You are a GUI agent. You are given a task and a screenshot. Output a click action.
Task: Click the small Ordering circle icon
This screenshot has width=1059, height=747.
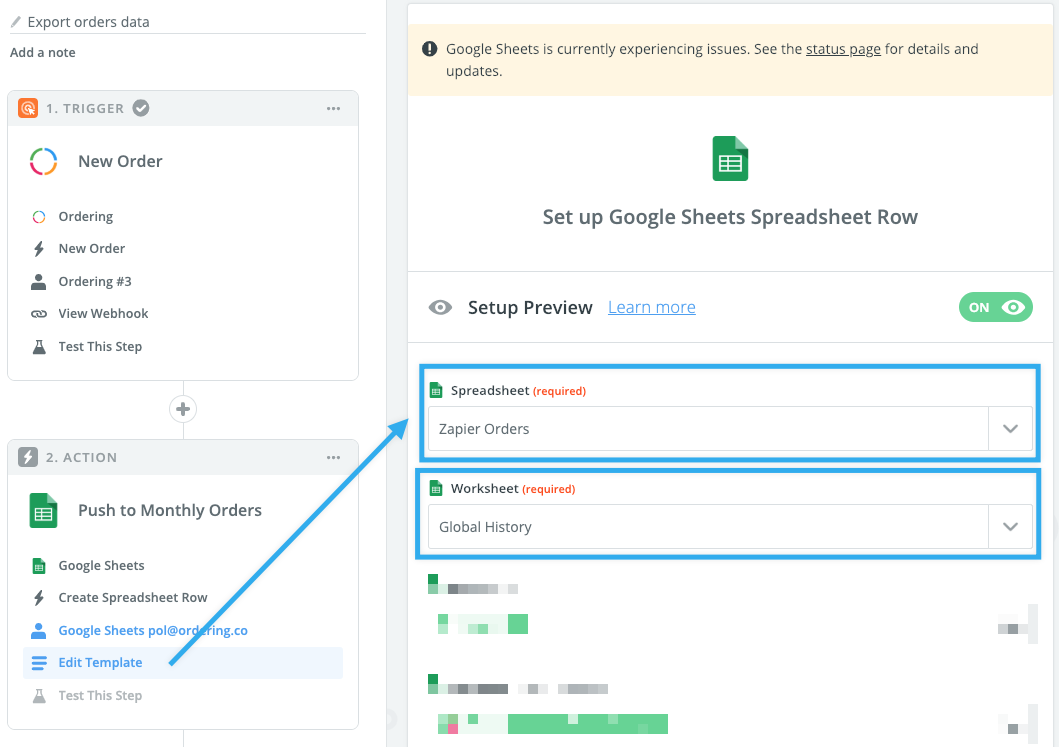point(38,217)
